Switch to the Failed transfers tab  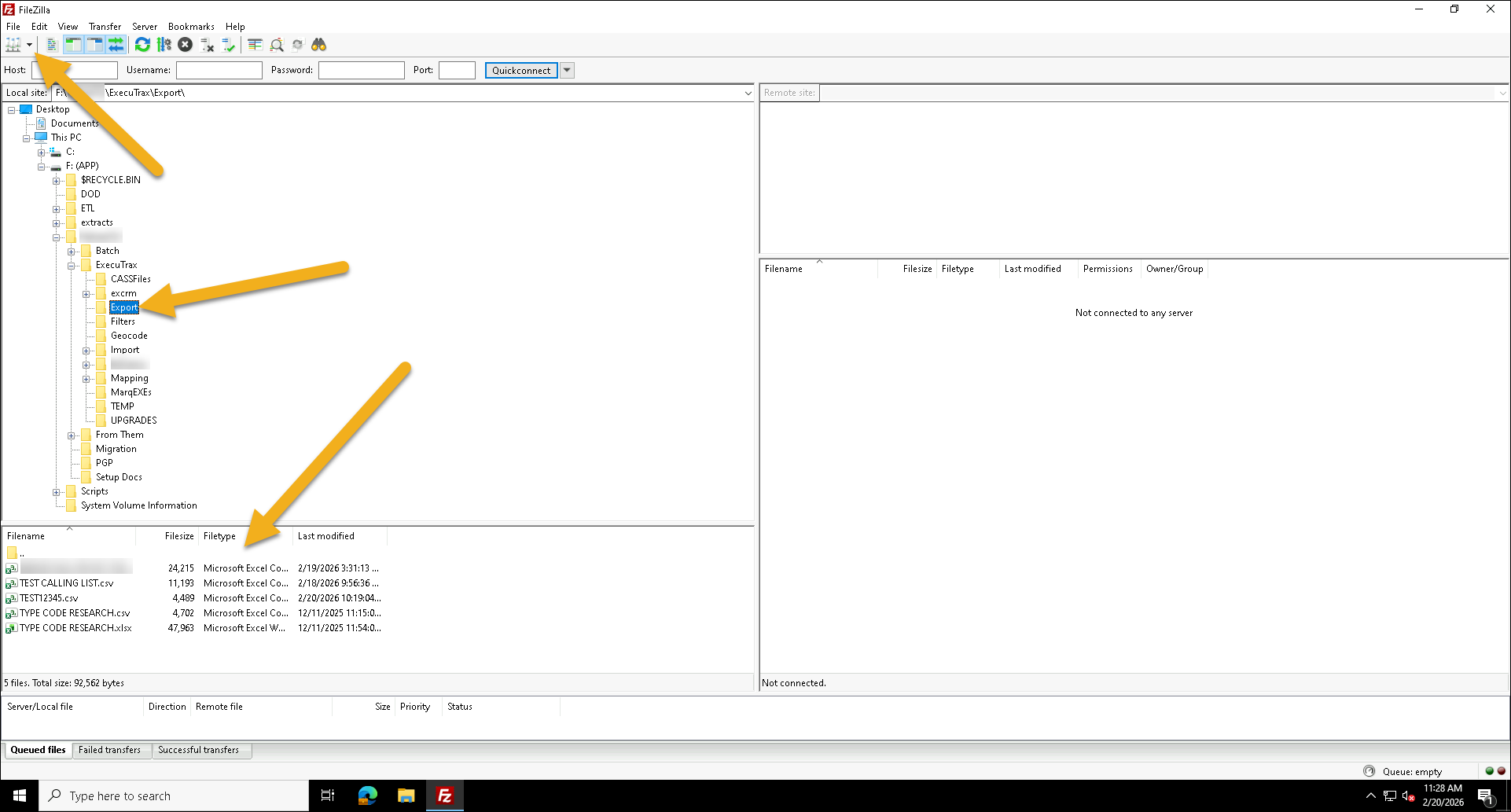111,750
